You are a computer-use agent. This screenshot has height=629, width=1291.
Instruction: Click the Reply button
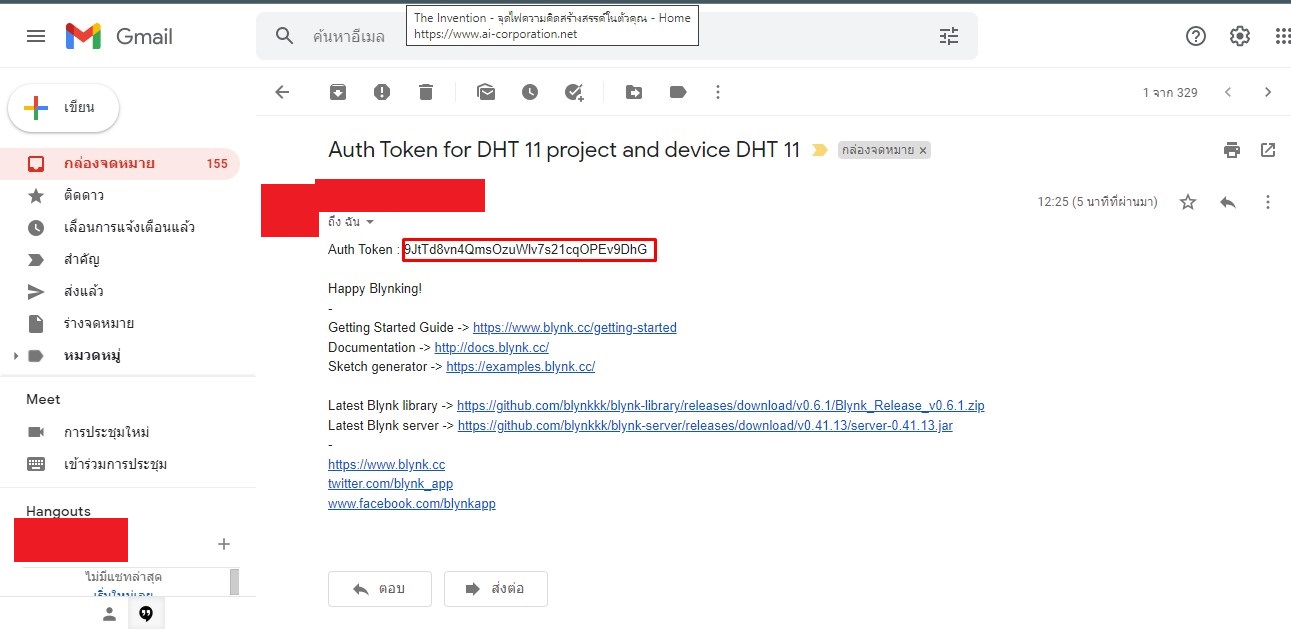click(x=380, y=589)
